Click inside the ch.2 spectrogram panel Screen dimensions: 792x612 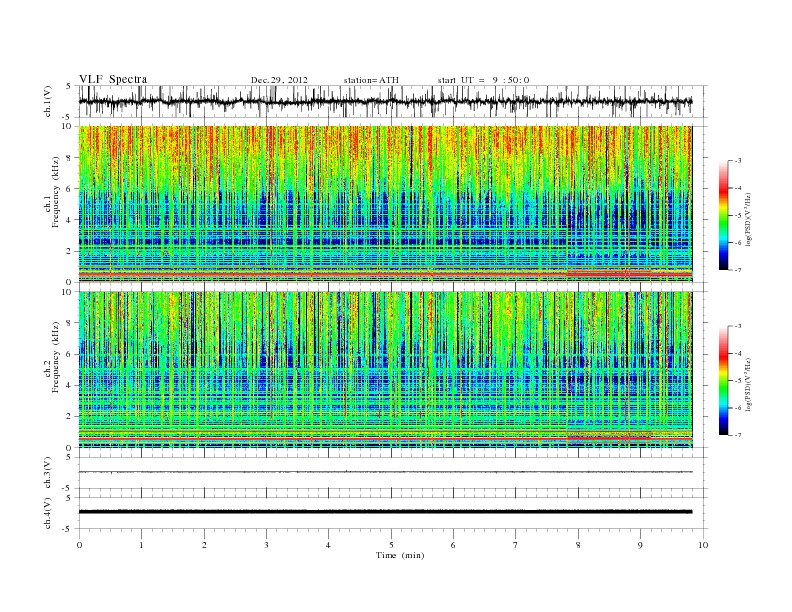tap(385, 369)
